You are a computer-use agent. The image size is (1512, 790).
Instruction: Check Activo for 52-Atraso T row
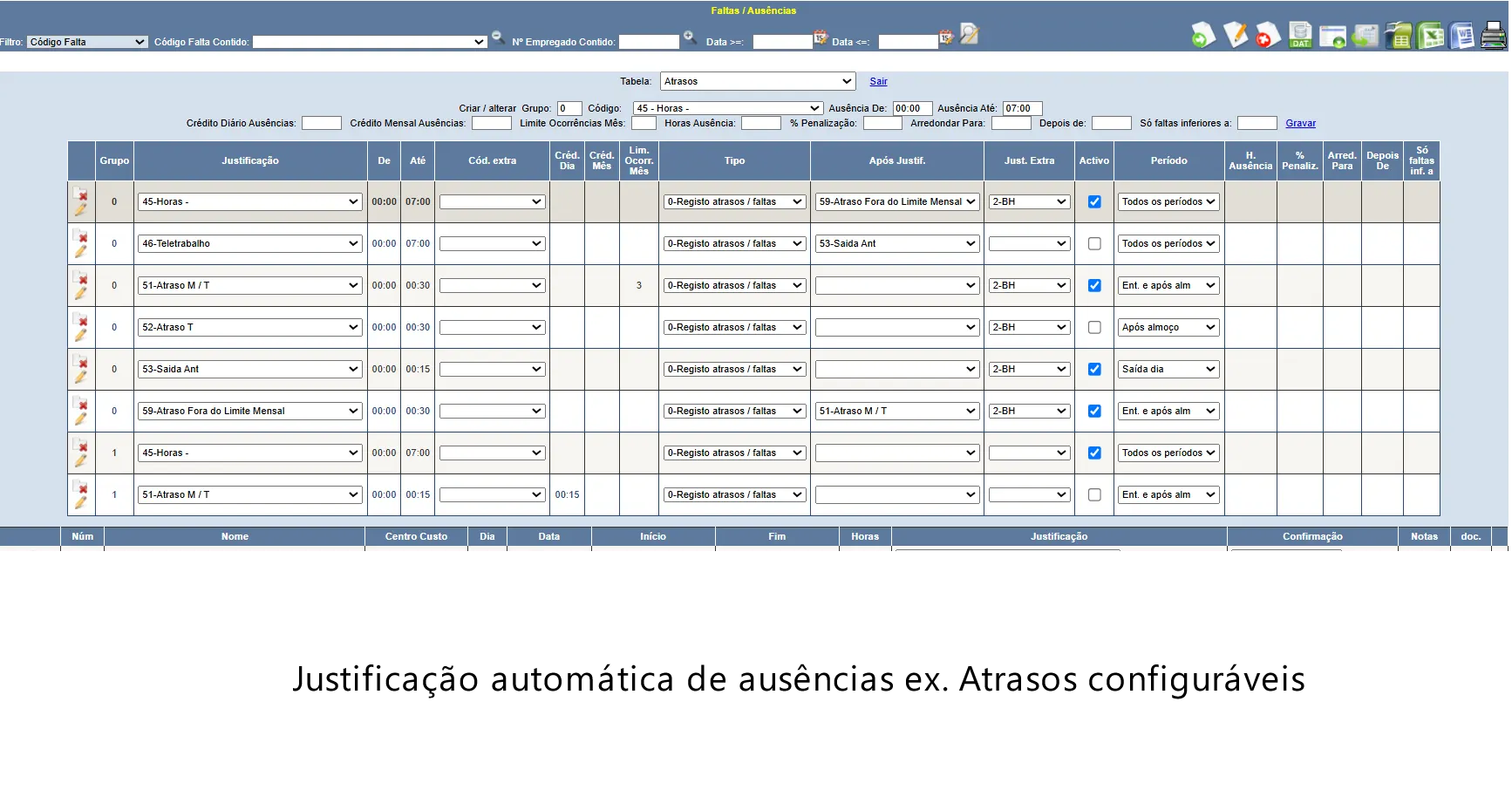pyautogui.click(x=1094, y=327)
